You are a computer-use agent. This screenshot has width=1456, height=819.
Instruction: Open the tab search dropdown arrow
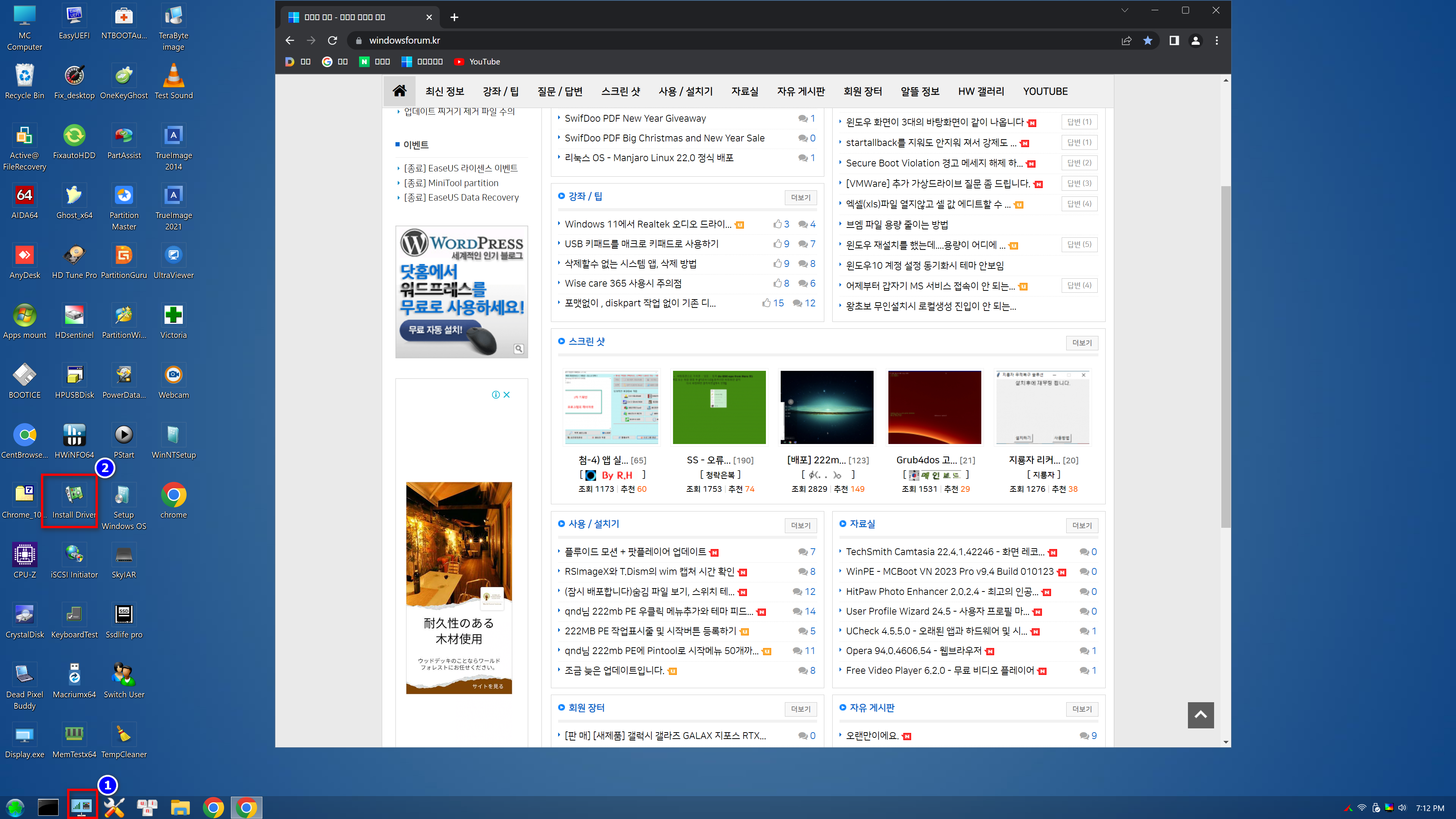pyautogui.click(x=1124, y=10)
